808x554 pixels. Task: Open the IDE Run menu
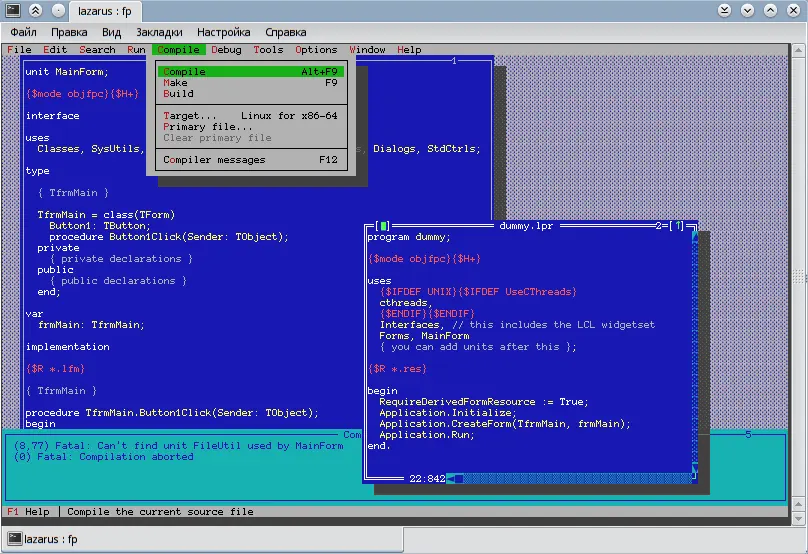coord(136,49)
